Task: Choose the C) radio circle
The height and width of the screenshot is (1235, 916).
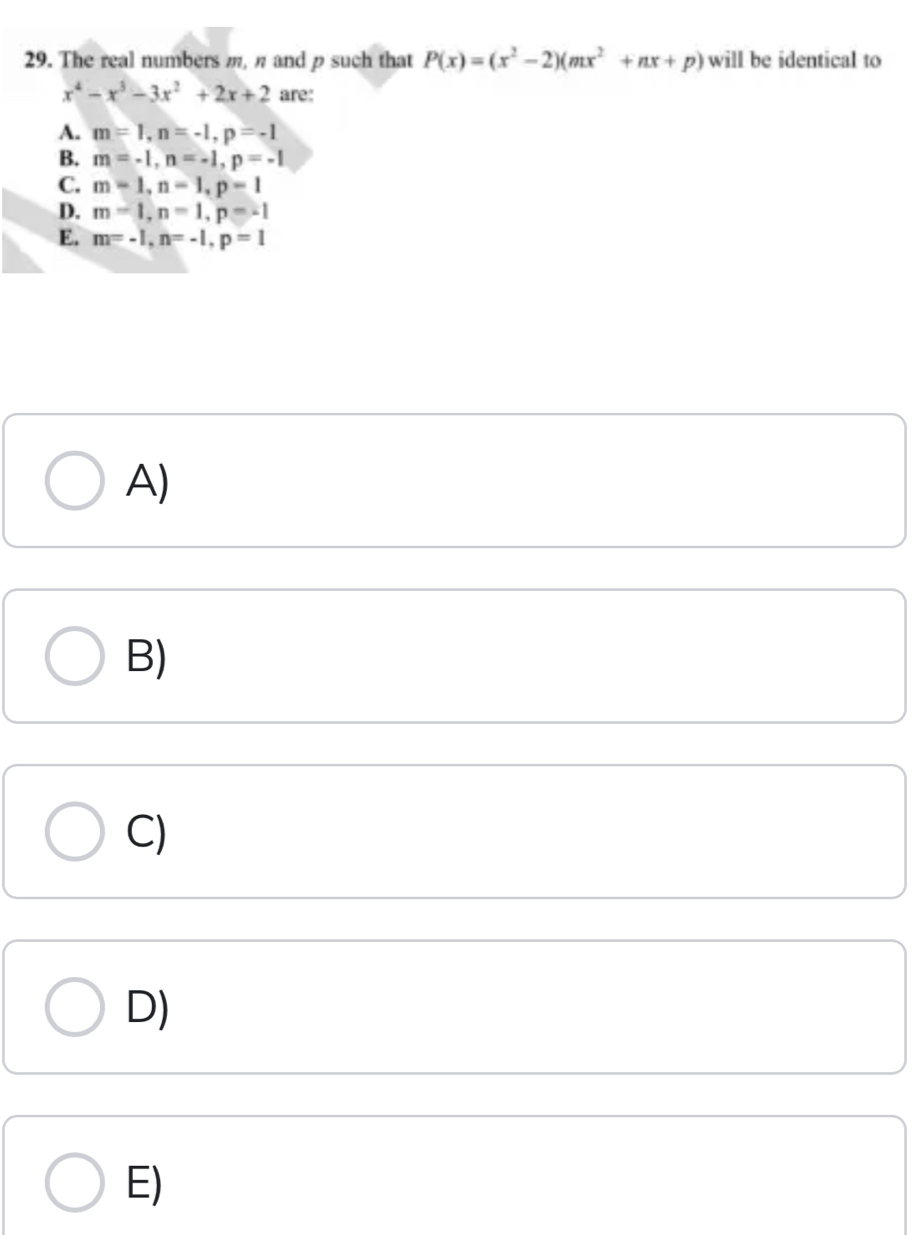Action: [75, 832]
